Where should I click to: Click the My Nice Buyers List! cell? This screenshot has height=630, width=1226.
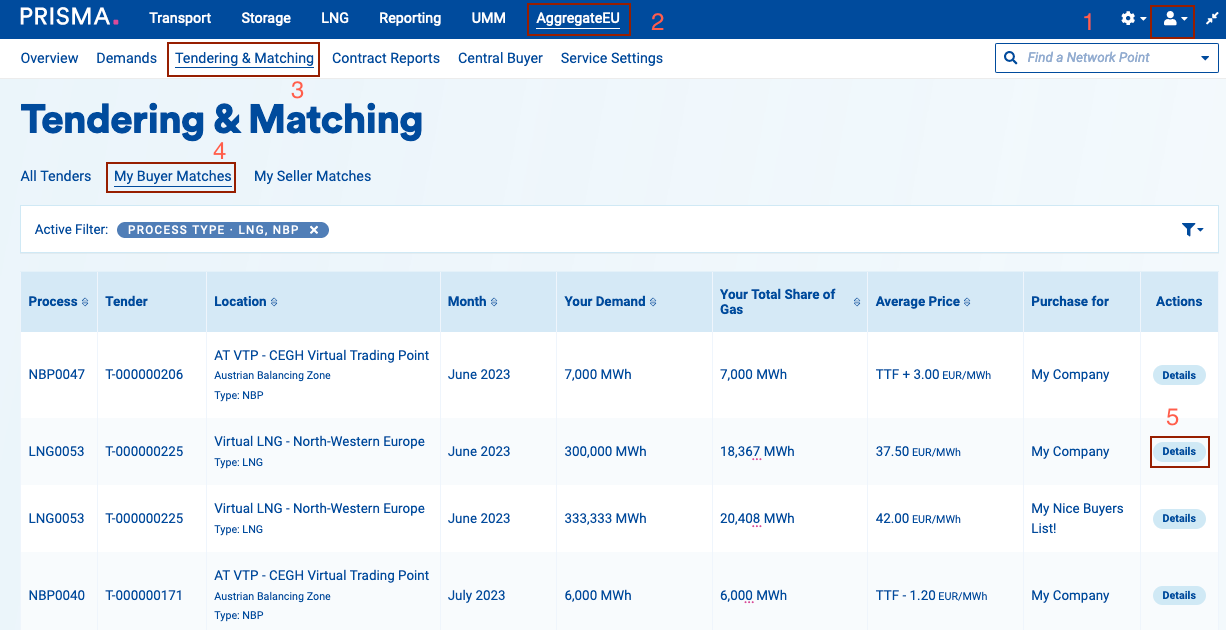click(1077, 518)
